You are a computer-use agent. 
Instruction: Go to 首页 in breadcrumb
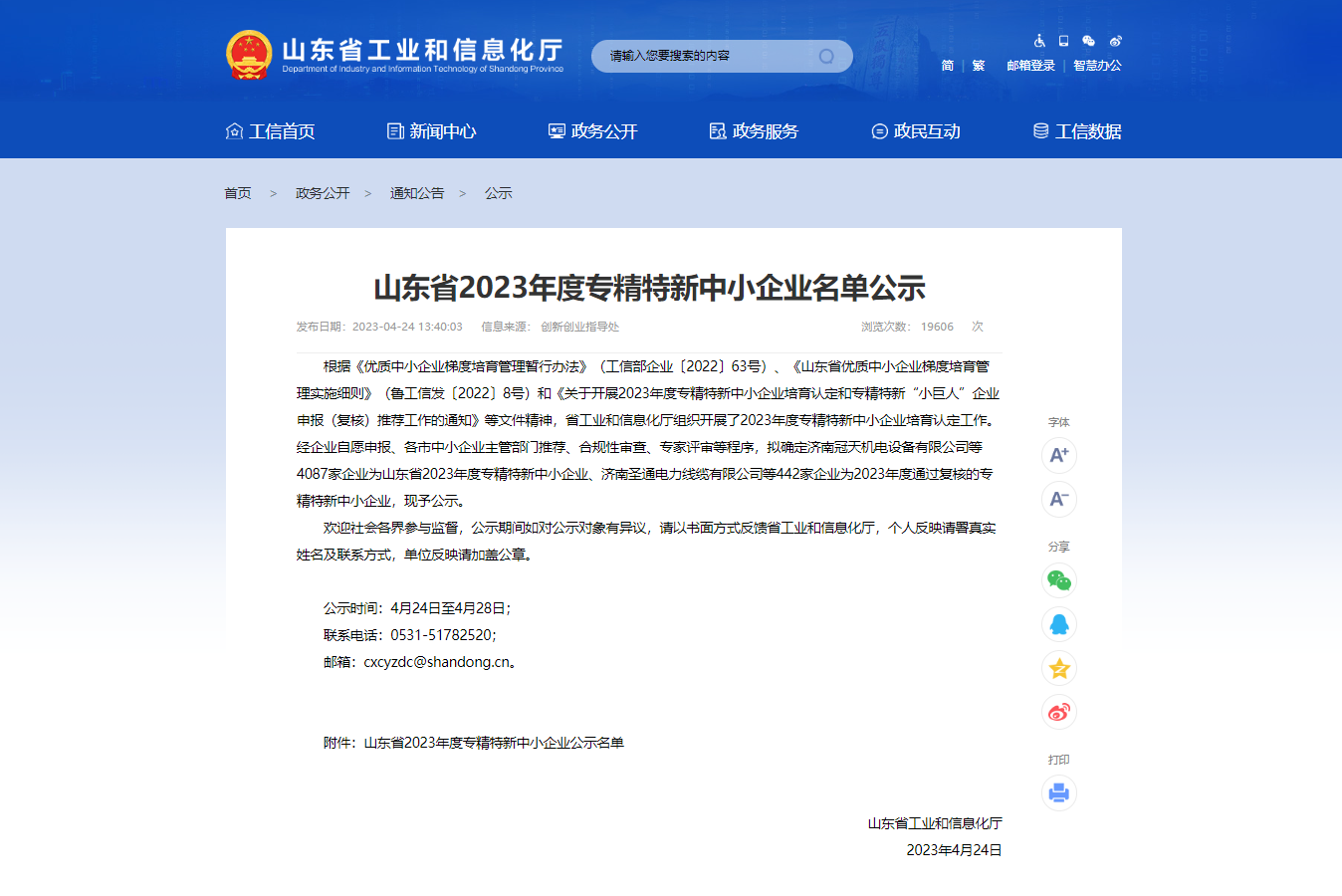pos(238,193)
